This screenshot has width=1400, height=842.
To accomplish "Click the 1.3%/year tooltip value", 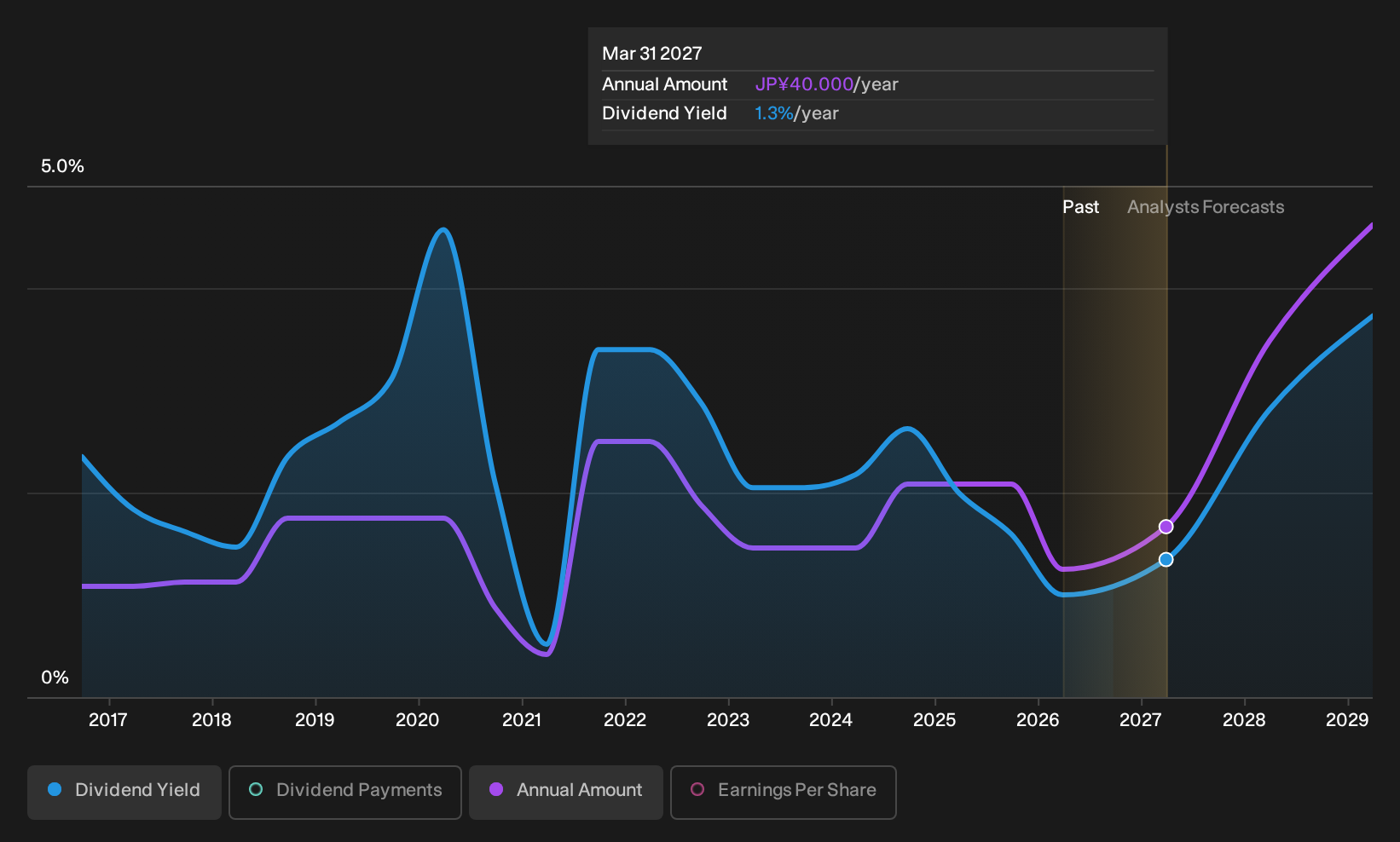I will click(x=797, y=113).
